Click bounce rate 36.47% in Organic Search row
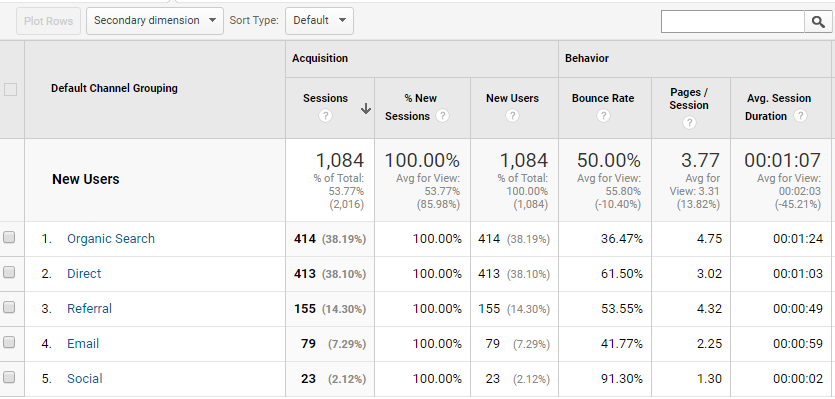Image resolution: width=835 pixels, height=399 pixels. [621, 239]
